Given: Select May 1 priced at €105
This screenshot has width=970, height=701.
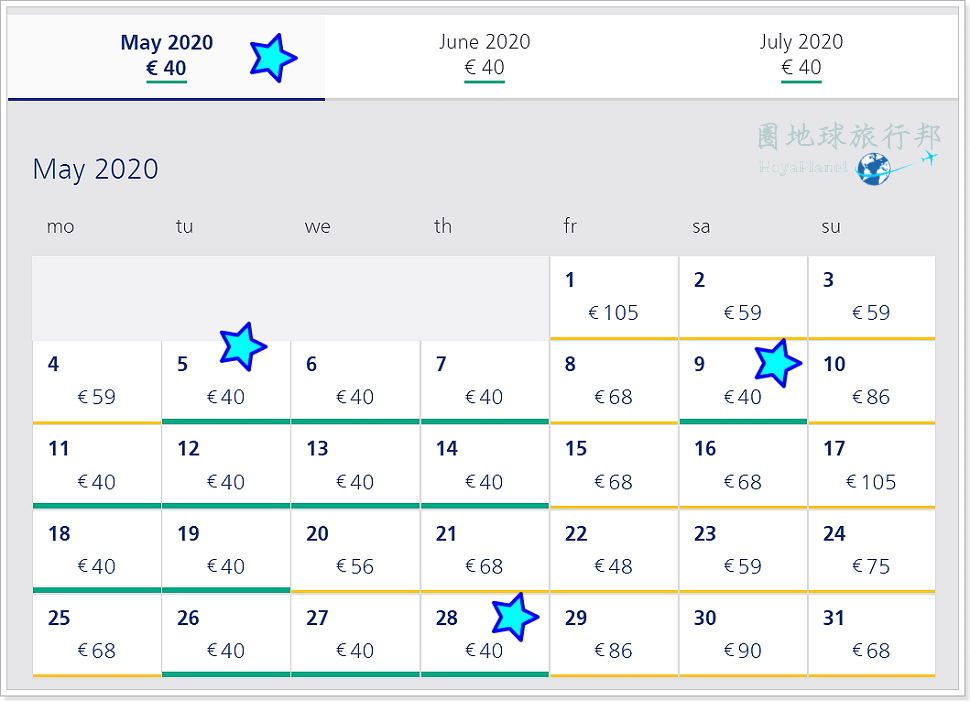Looking at the screenshot, I should pyautogui.click(x=613, y=297).
